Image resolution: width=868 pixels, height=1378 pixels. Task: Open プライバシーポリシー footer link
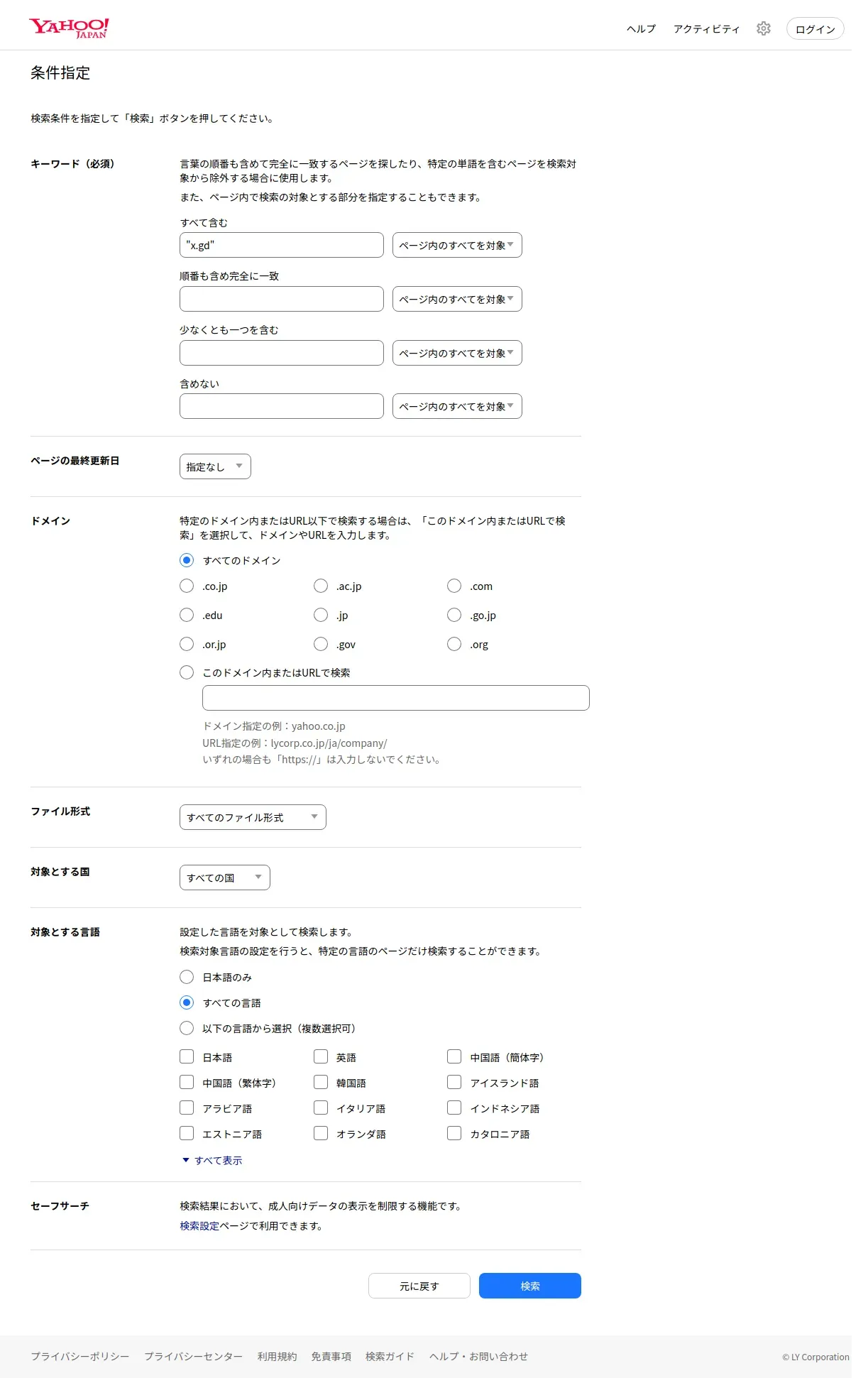click(x=80, y=1356)
